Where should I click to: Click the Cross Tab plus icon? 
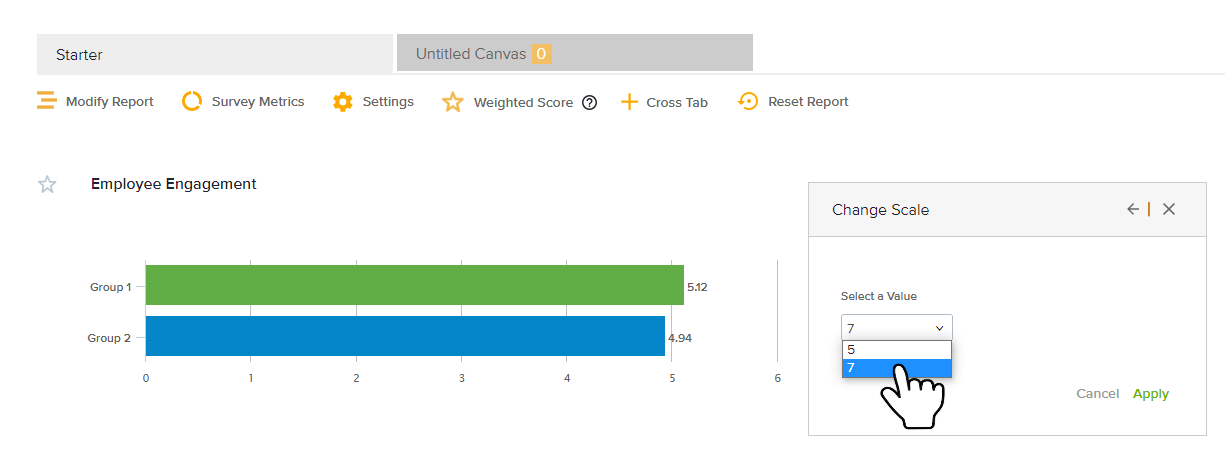(x=629, y=102)
